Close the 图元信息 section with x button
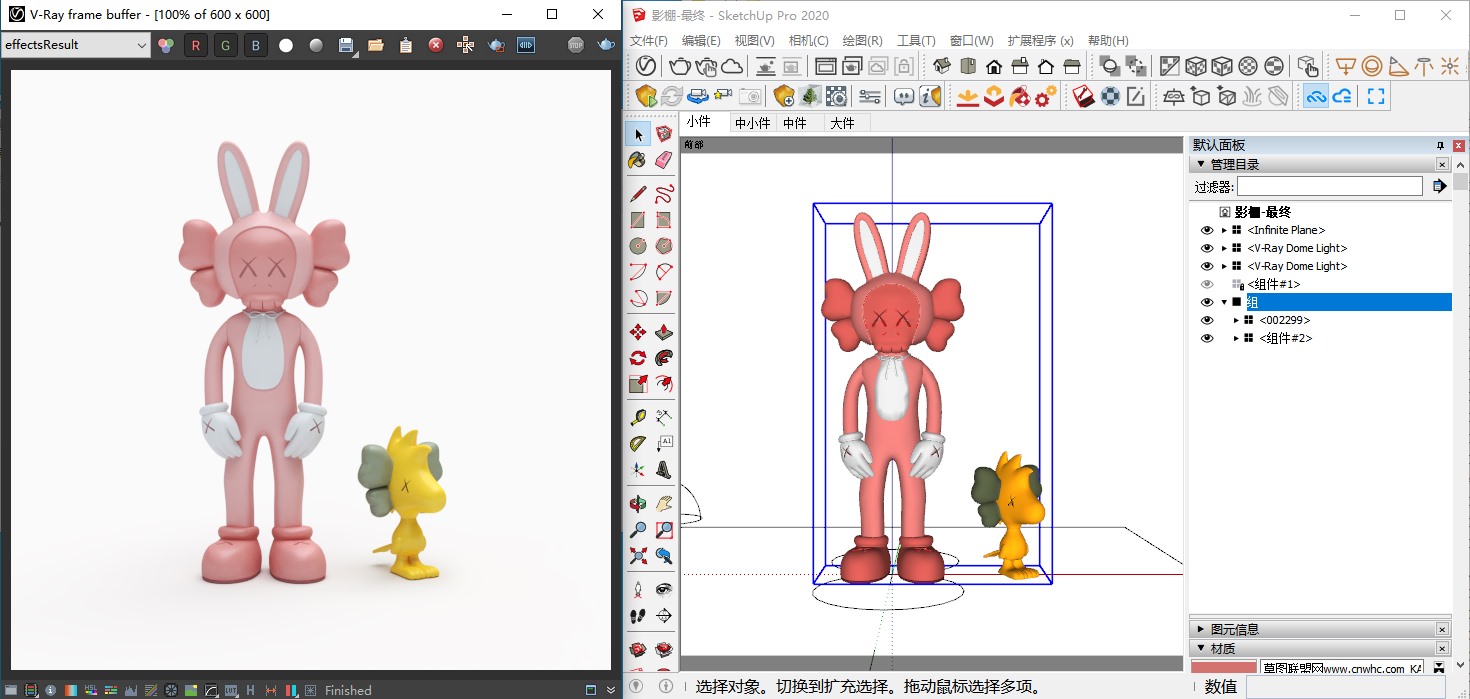The height and width of the screenshot is (699, 1470). (x=1443, y=629)
